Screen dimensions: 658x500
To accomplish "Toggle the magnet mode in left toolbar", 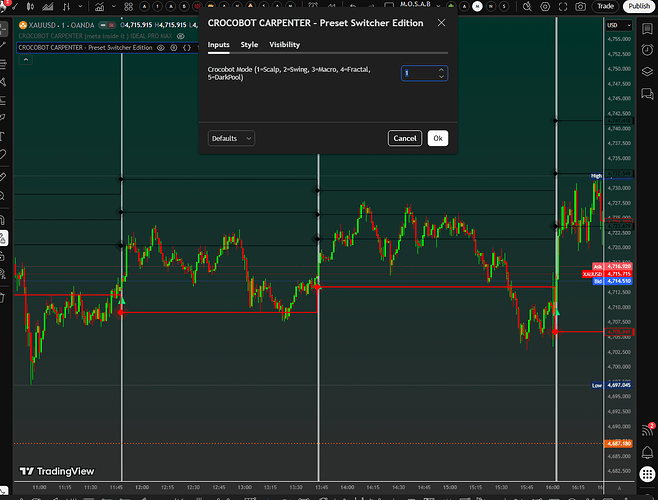I will coord(3,220).
